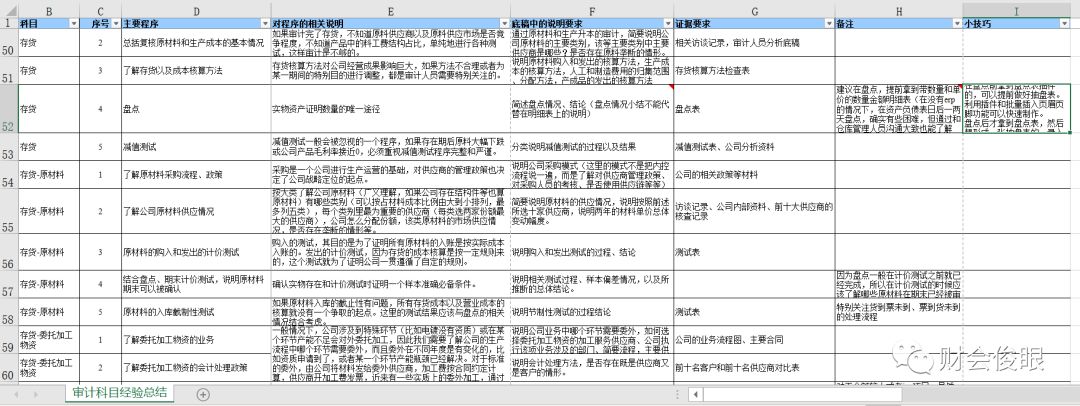
Task: Click the cell 原材料的入库截制性测试
Action: tap(196, 312)
